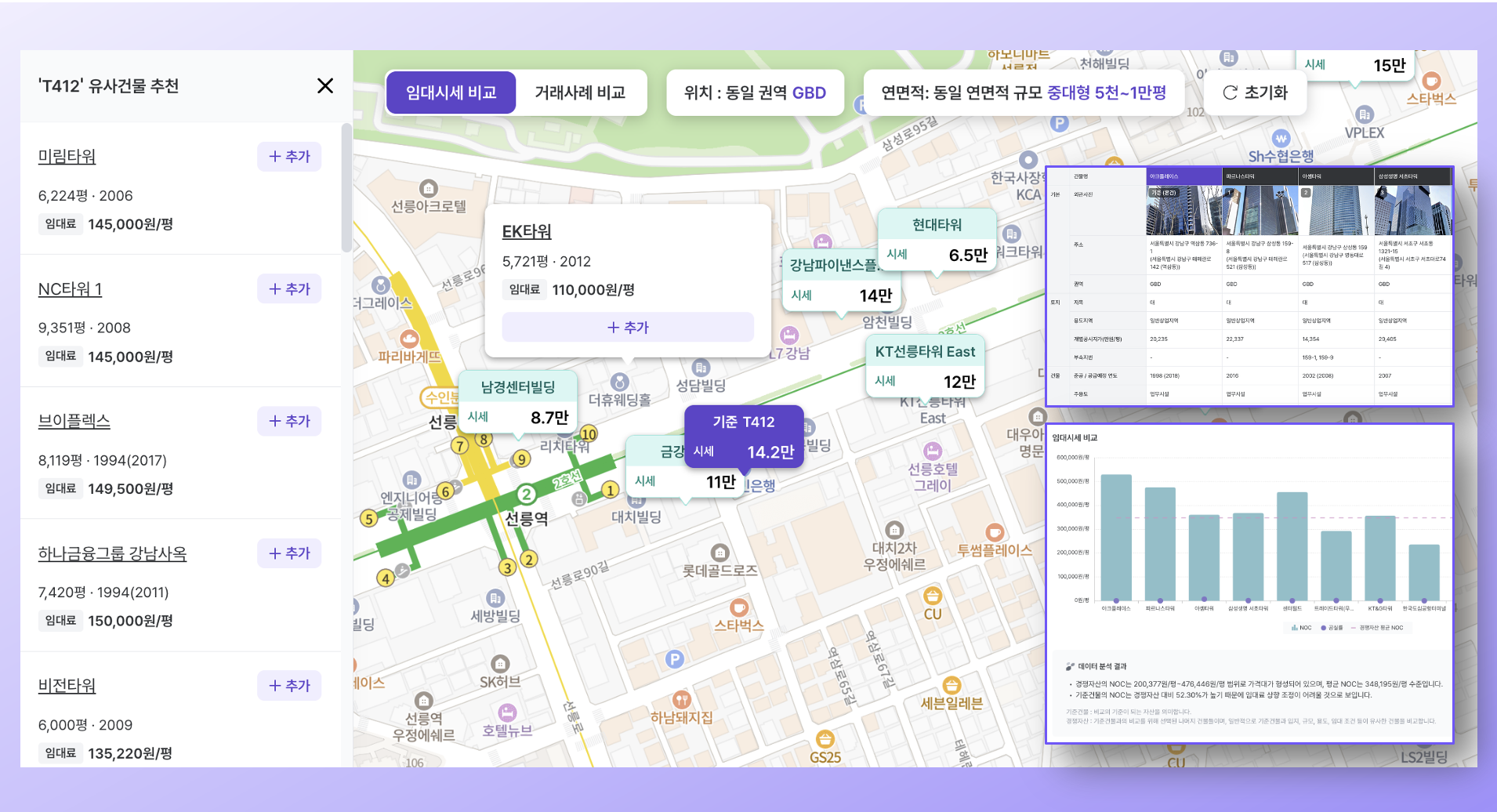Click the VPLEX building icon

tap(1365, 114)
